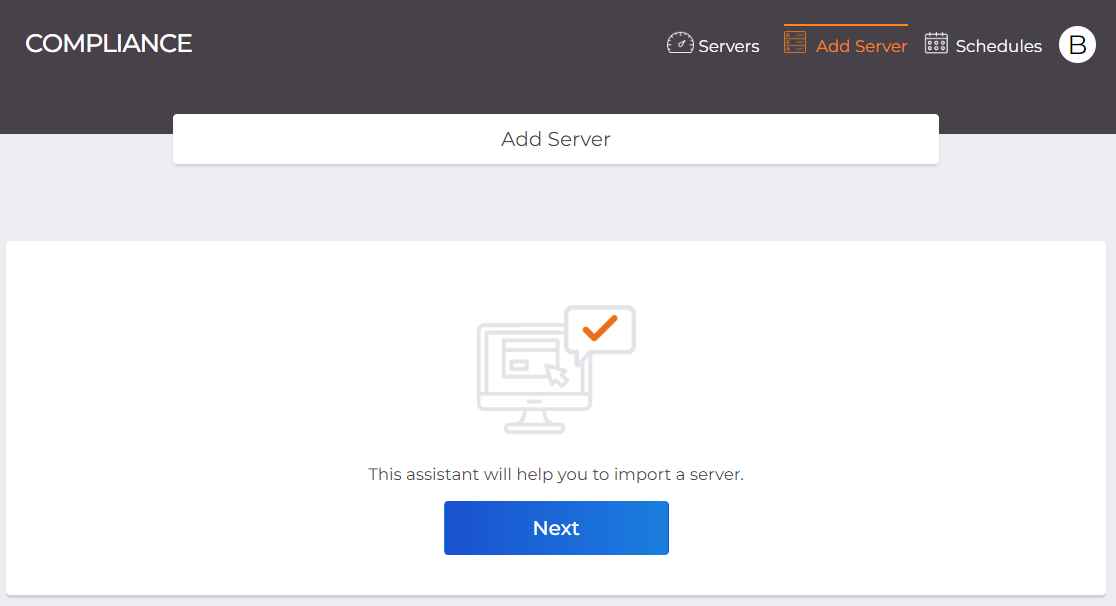The height and width of the screenshot is (606, 1116).
Task: Click the Add Server page title bar
Action: coord(556,139)
